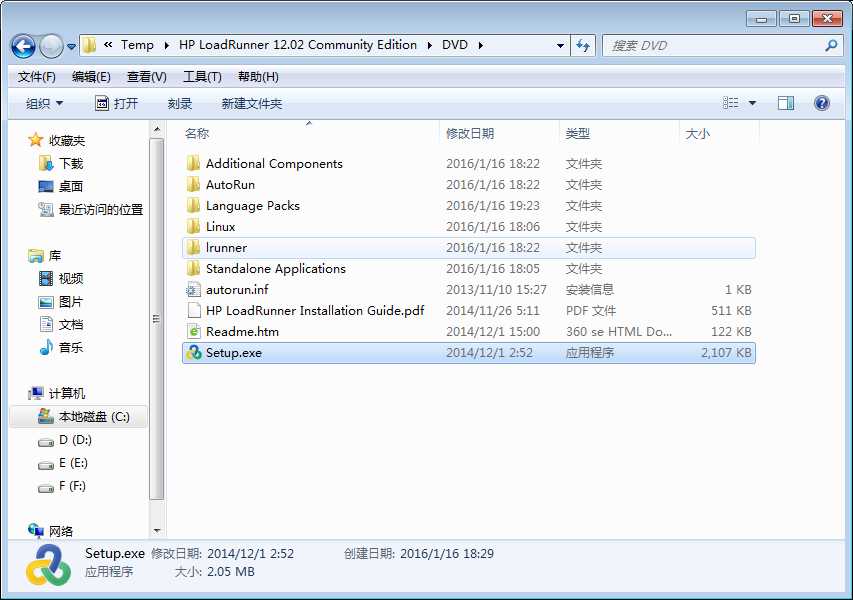Select the Linux folder icon
Viewport: 853px width, 600px height.
click(x=193, y=226)
